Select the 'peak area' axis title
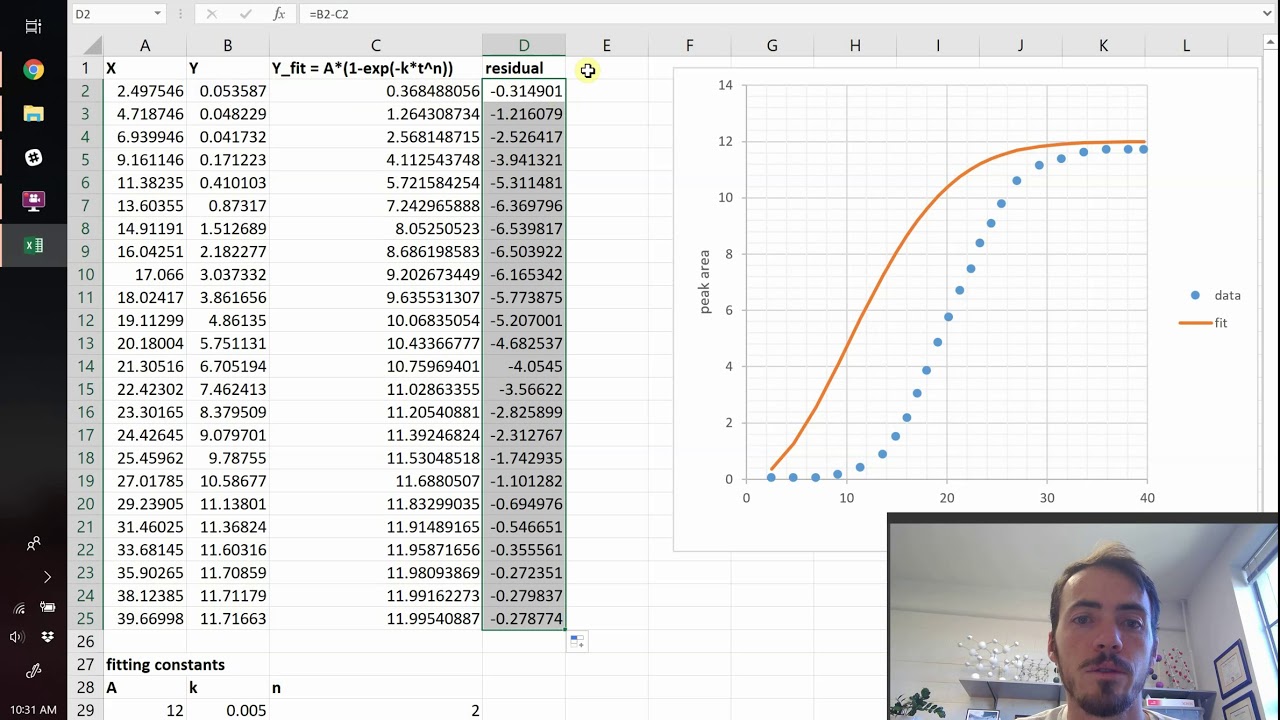Image resolution: width=1280 pixels, height=720 pixels. coord(705,282)
